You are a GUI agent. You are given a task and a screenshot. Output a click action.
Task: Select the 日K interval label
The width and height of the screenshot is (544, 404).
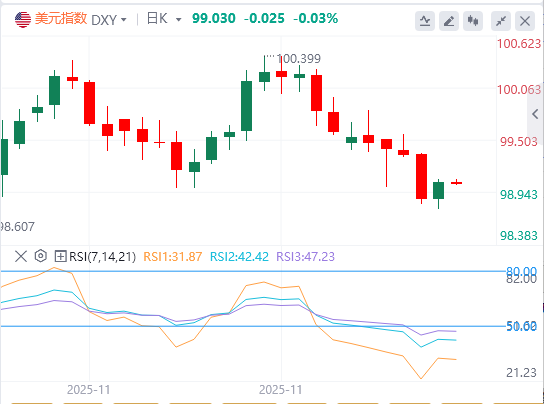point(158,19)
